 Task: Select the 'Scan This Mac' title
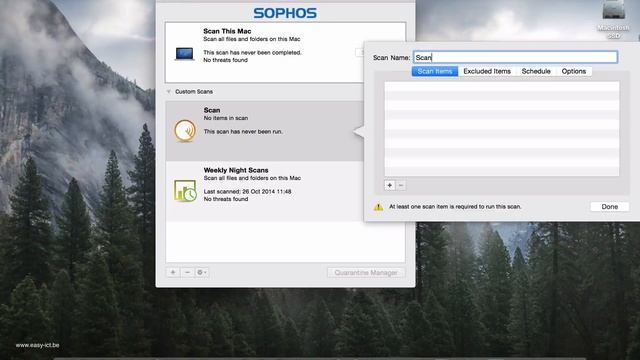pyautogui.click(x=227, y=31)
